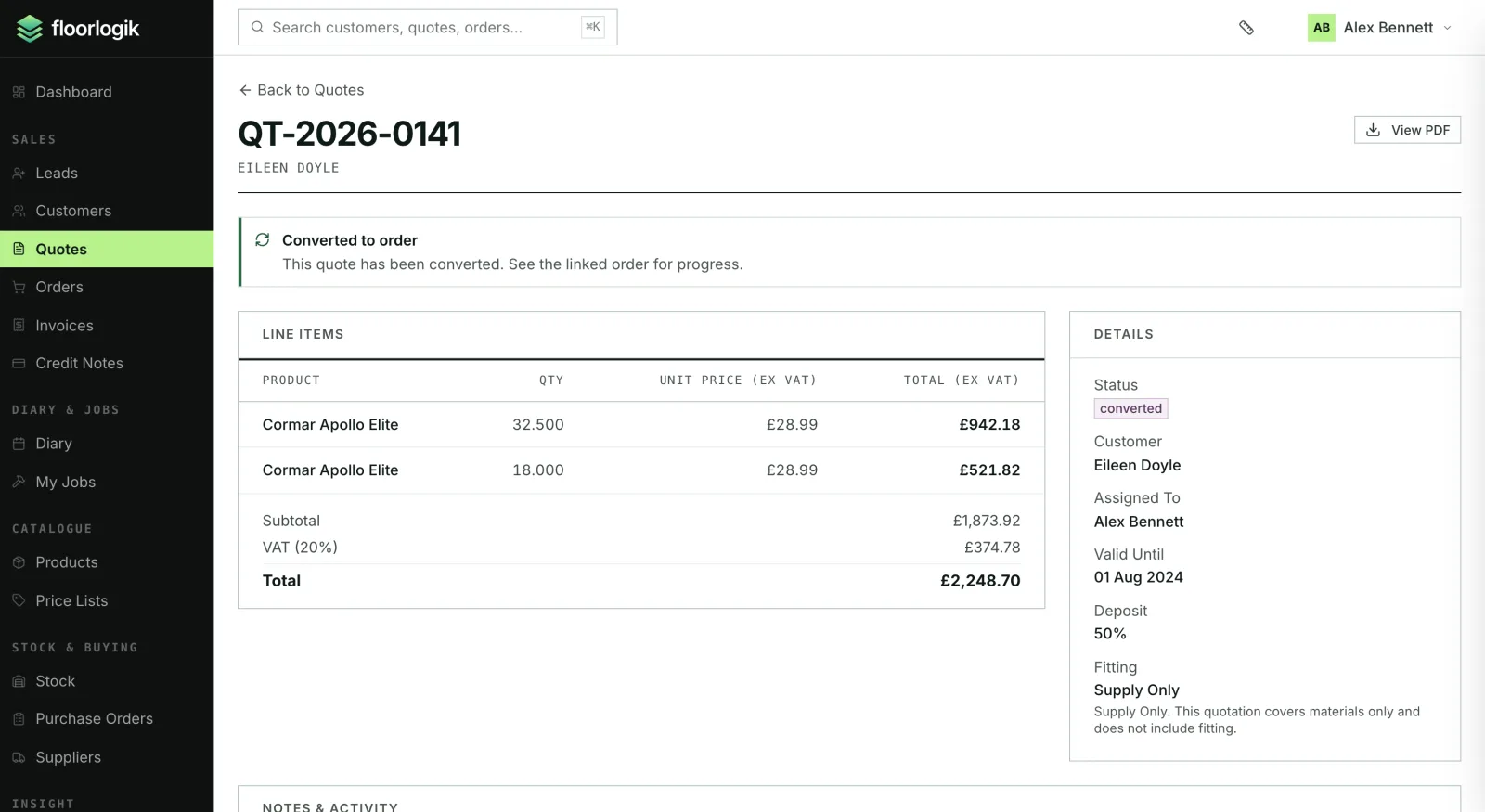Click the Diary calendar icon
The image size is (1485, 812).
click(19, 444)
